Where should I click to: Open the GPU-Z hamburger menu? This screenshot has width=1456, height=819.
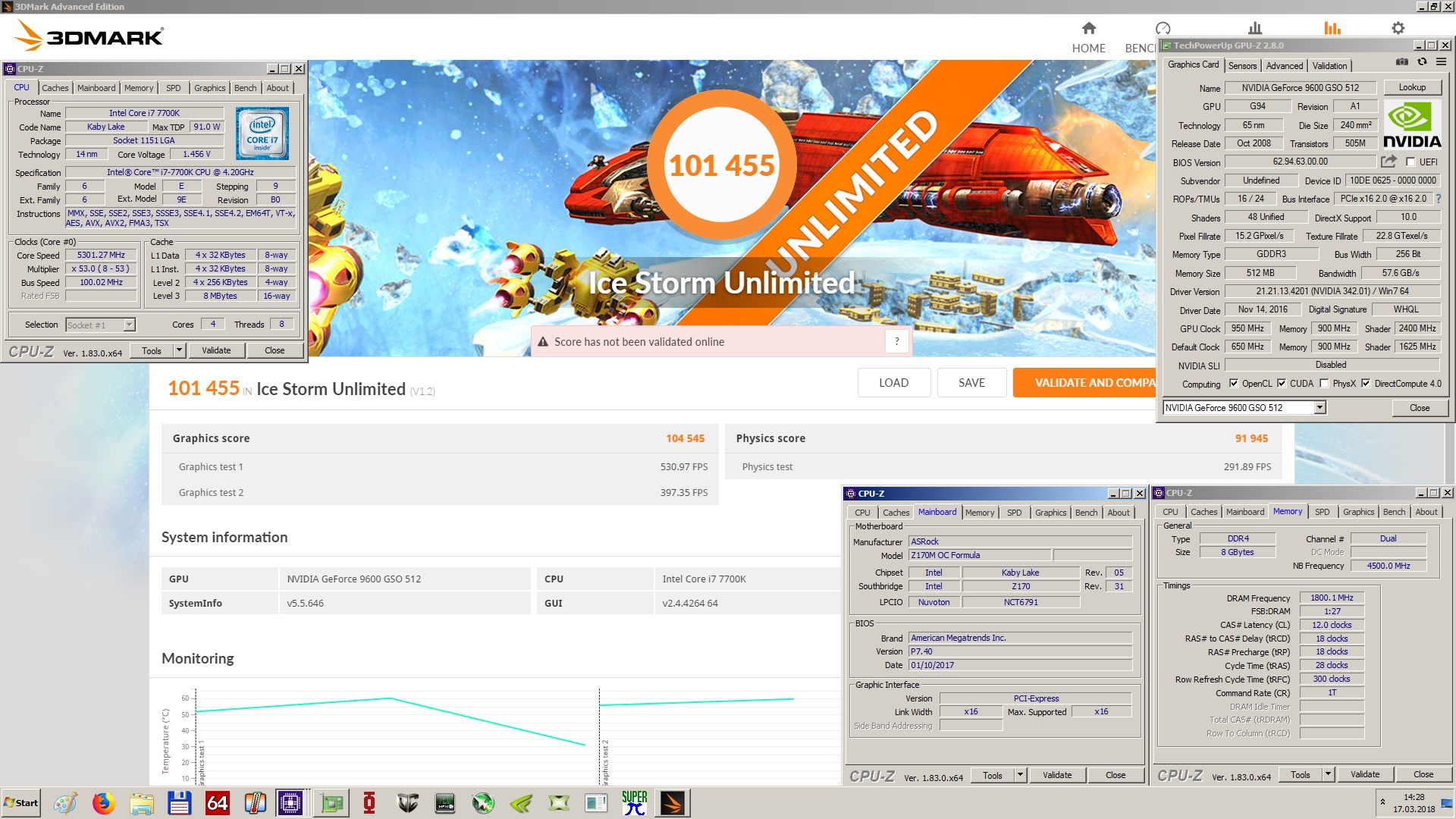pos(1441,62)
